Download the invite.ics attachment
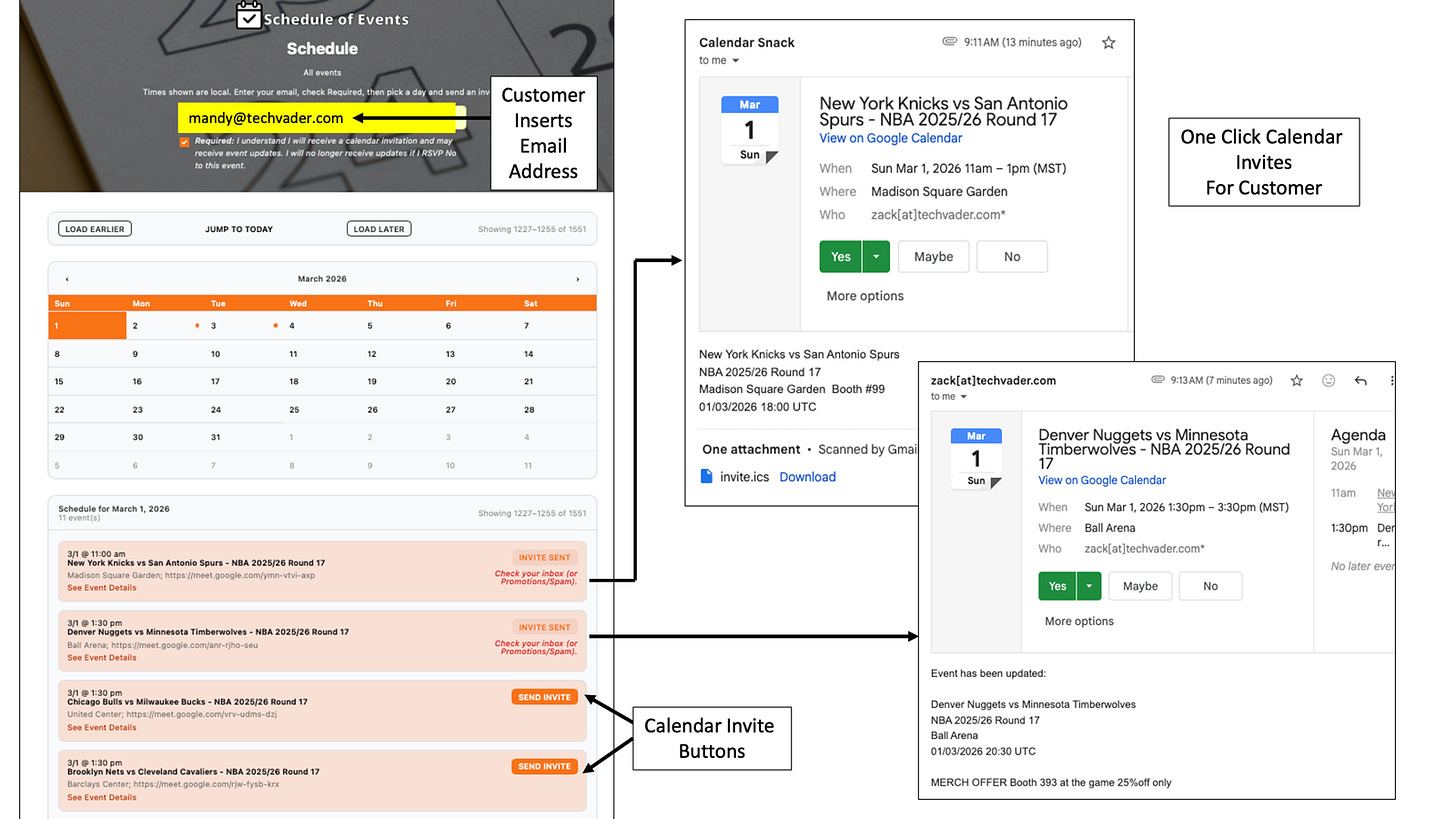 tap(807, 477)
